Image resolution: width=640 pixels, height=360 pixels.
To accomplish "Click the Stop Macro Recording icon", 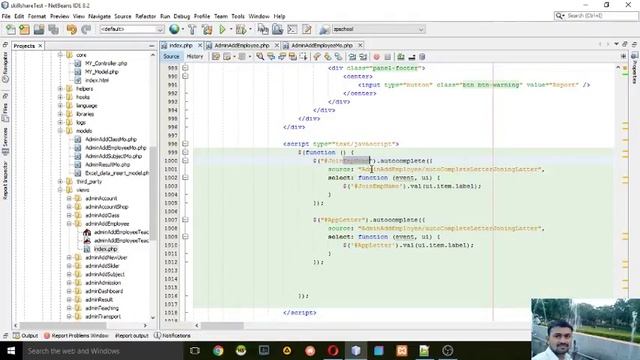I will [387, 57].
